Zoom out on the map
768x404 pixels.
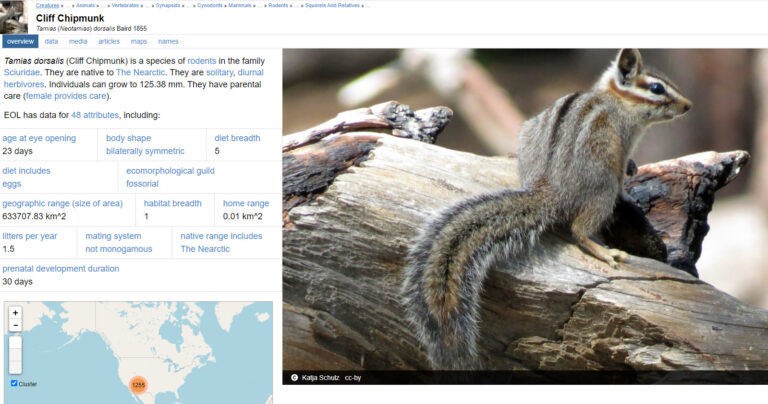pyautogui.click(x=15, y=326)
